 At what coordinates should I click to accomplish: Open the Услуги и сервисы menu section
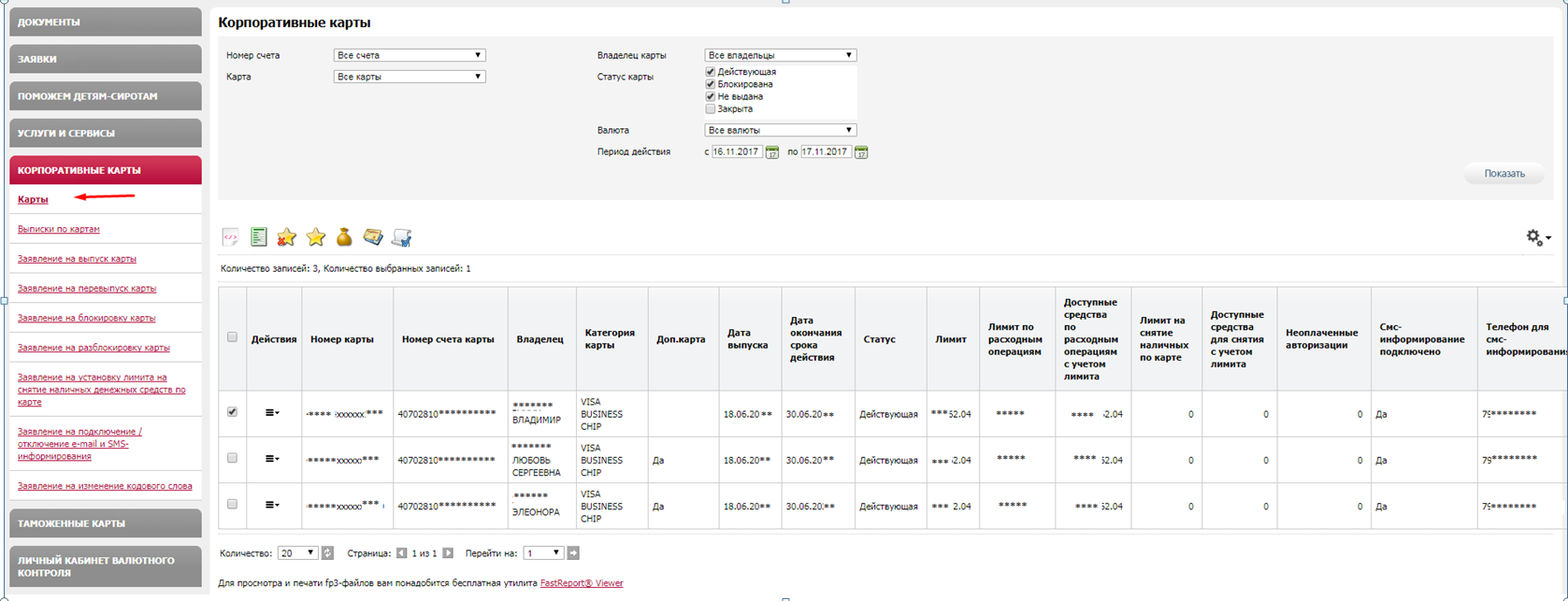pos(106,133)
